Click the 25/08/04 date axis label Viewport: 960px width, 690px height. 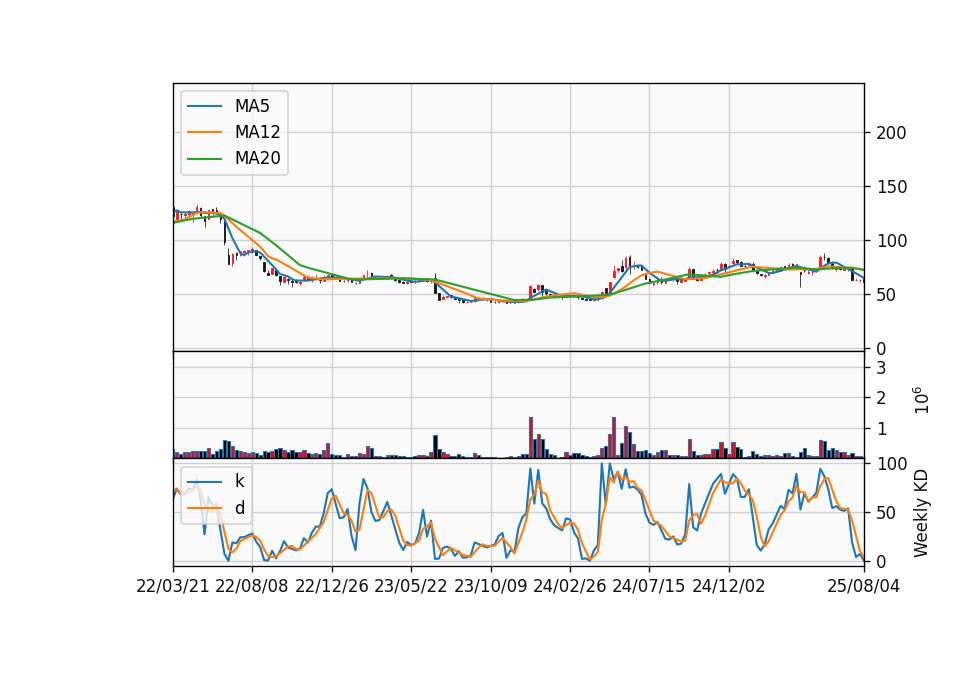tap(864, 586)
